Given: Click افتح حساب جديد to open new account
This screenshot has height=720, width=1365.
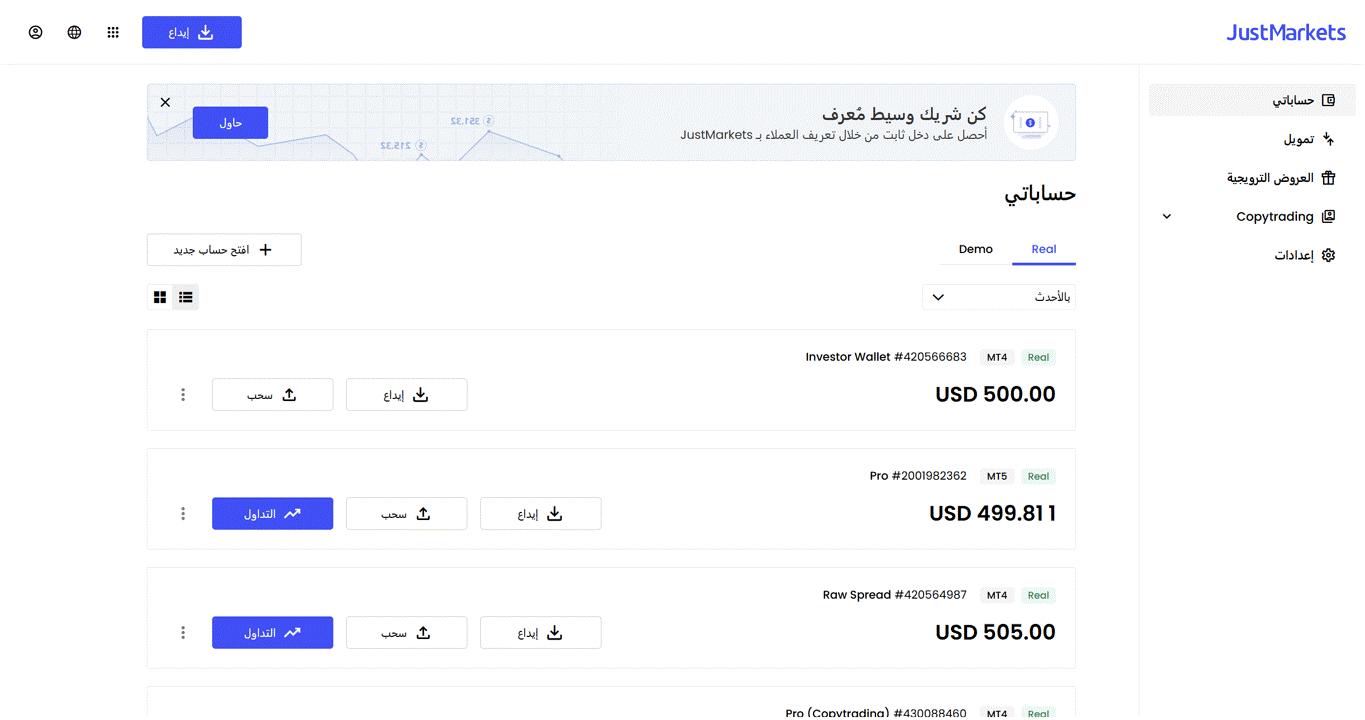Looking at the screenshot, I should tap(224, 250).
